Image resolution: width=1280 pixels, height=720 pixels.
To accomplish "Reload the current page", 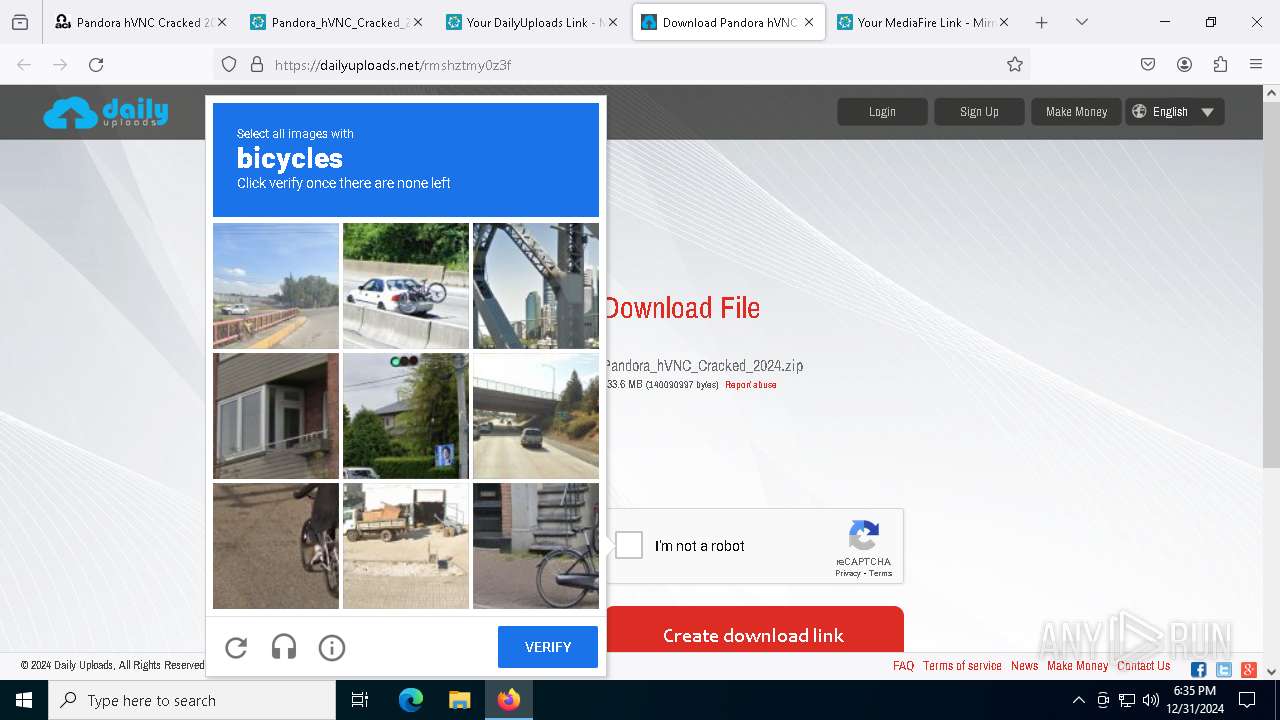I will [x=96, y=65].
